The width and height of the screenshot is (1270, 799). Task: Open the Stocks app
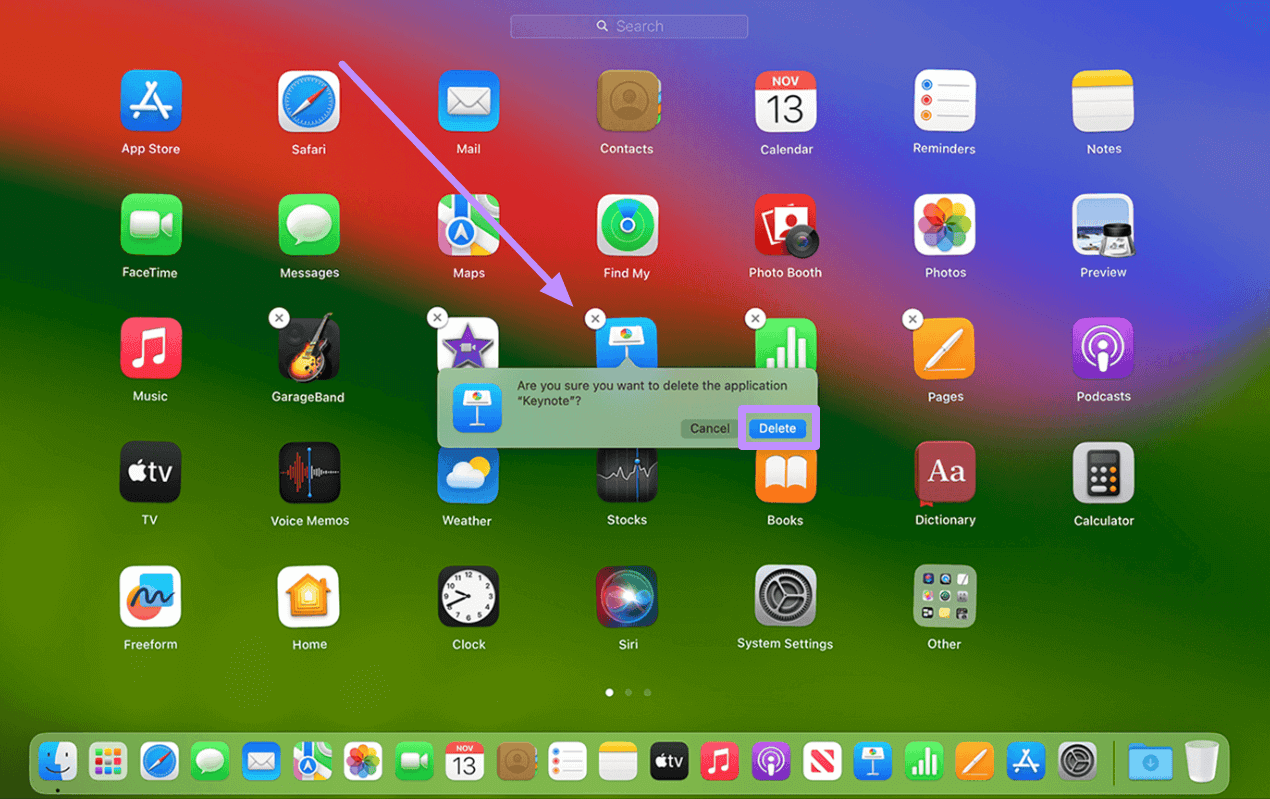pos(627,475)
